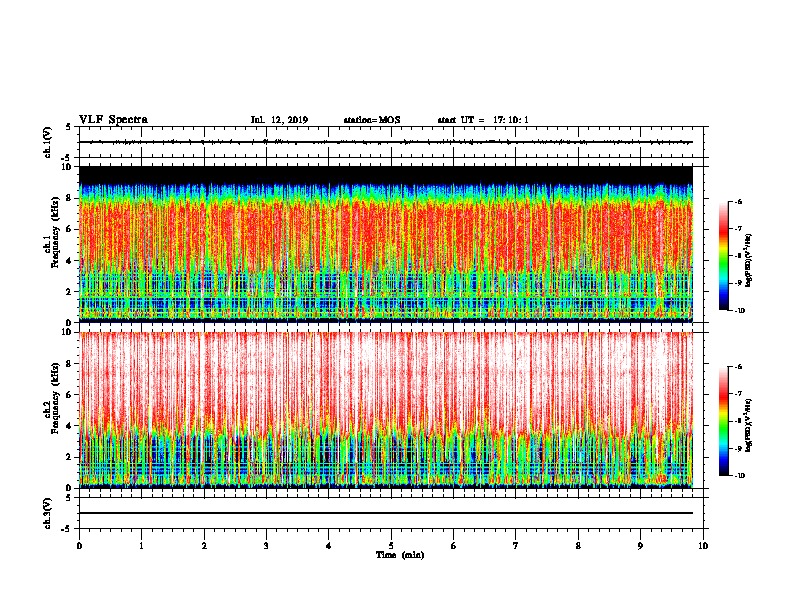Click the ch.2 color bar's log(PSD) label
Image resolution: width=792 pixels, height=612 pixels.
(x=749, y=426)
